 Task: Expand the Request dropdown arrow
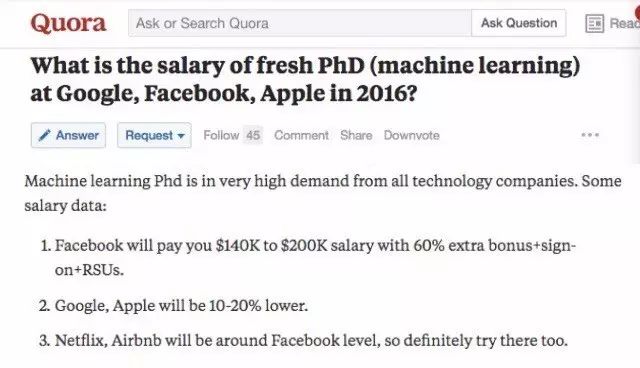point(181,136)
